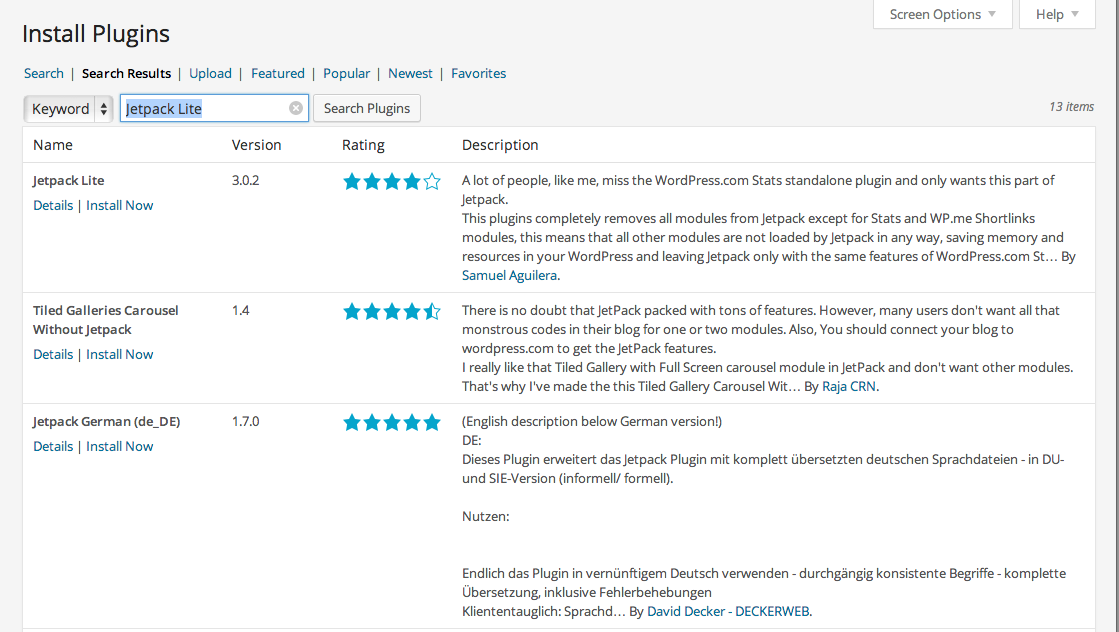Open the Featured plugins tab
Image resolution: width=1119 pixels, height=632 pixels.
tap(278, 73)
